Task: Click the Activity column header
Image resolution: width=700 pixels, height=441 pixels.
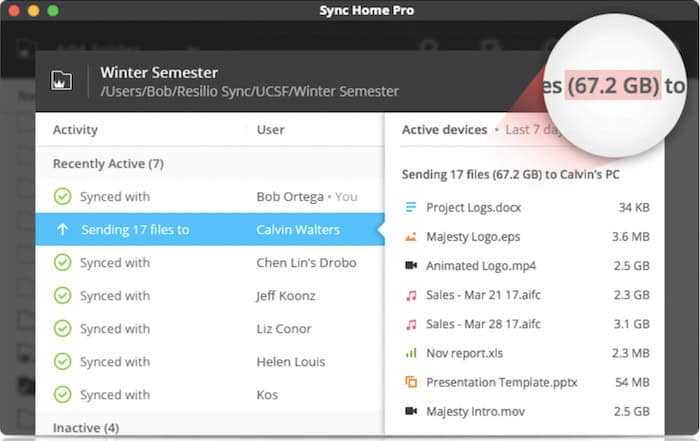Action: (x=75, y=130)
